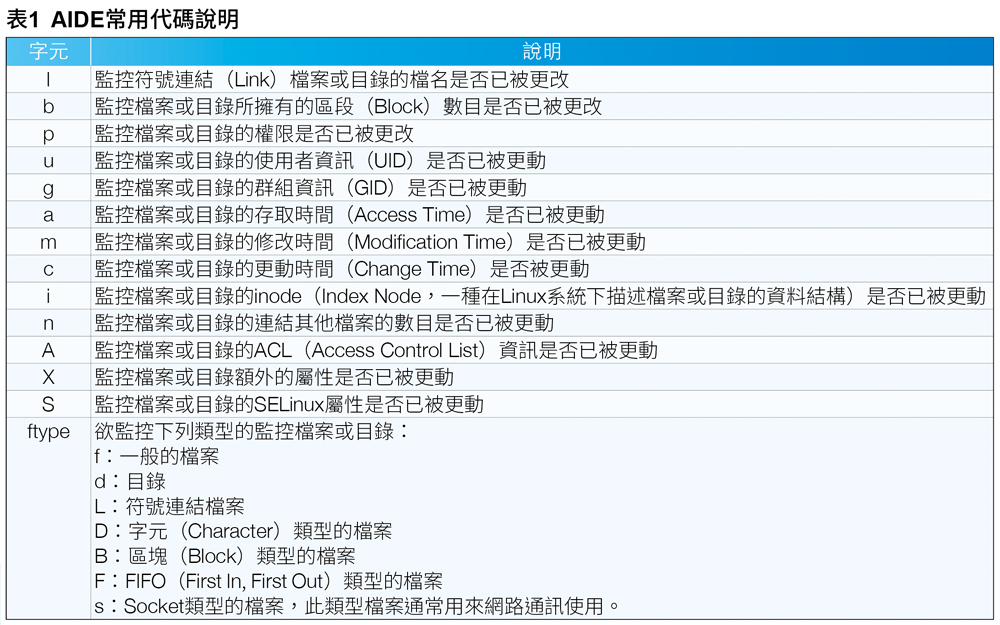Select the 'a' character cell
This screenshot has height=625, width=1000.
(48, 215)
